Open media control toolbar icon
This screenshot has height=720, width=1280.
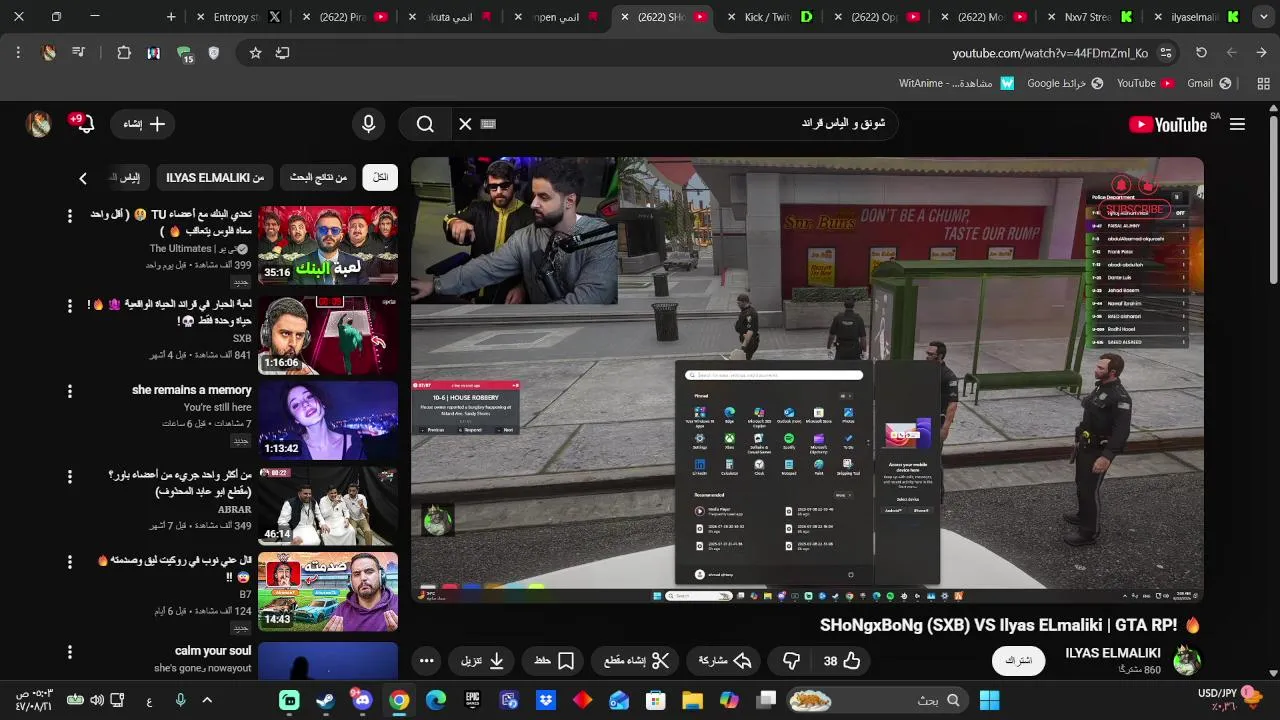pos(79,53)
